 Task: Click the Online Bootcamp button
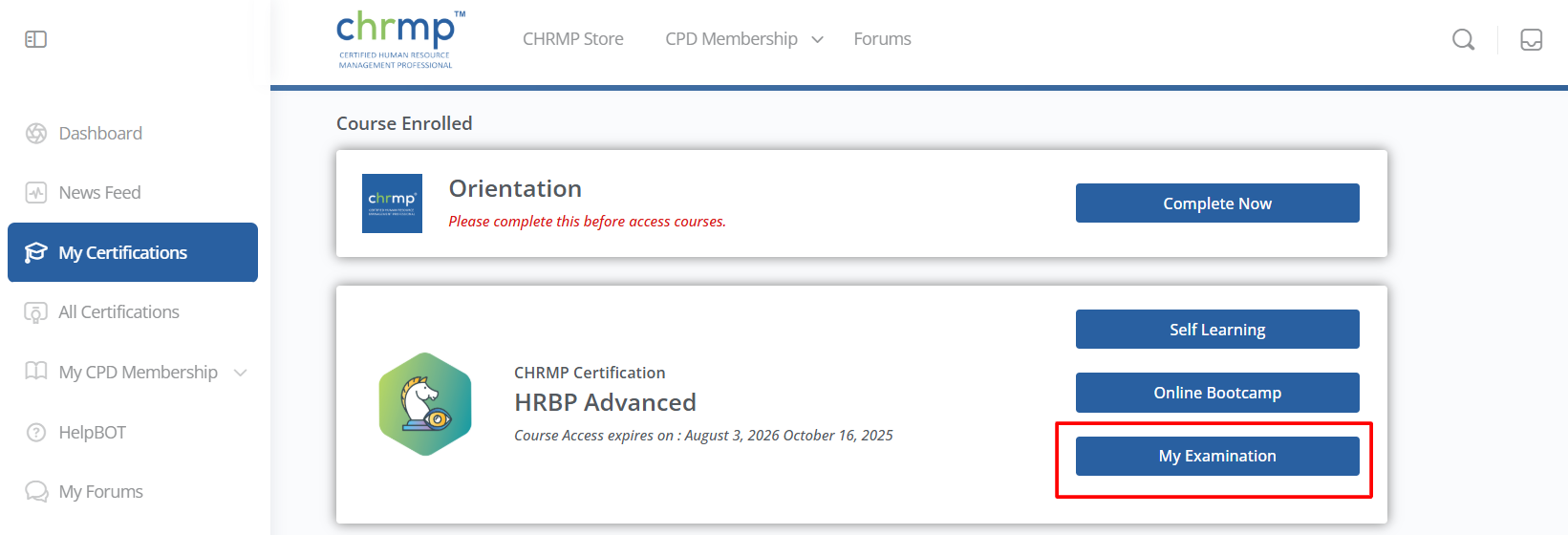click(1217, 393)
